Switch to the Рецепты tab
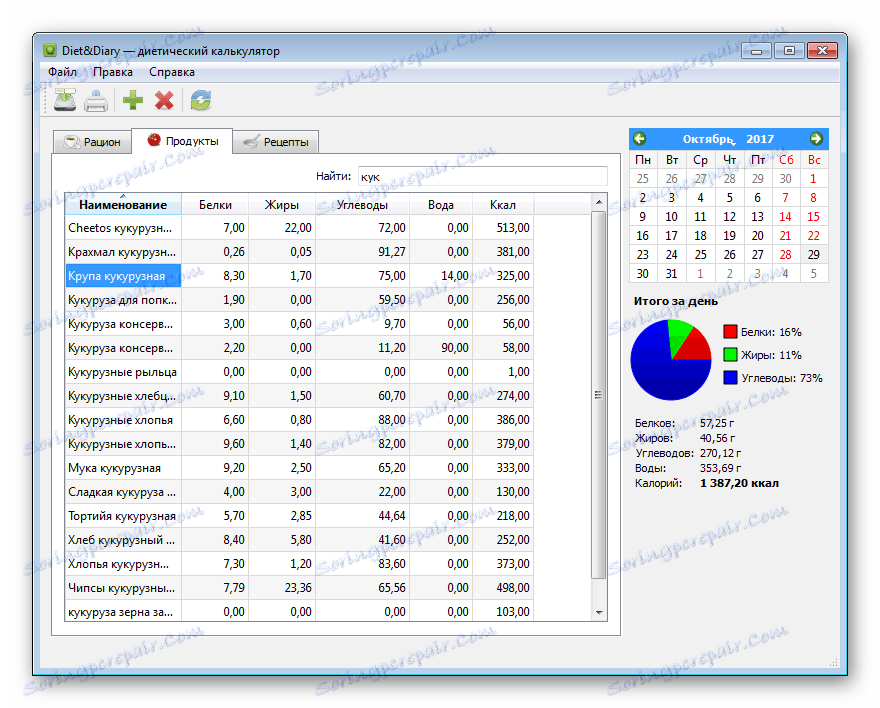Image resolution: width=880 pixels, height=708 pixels. (x=275, y=142)
